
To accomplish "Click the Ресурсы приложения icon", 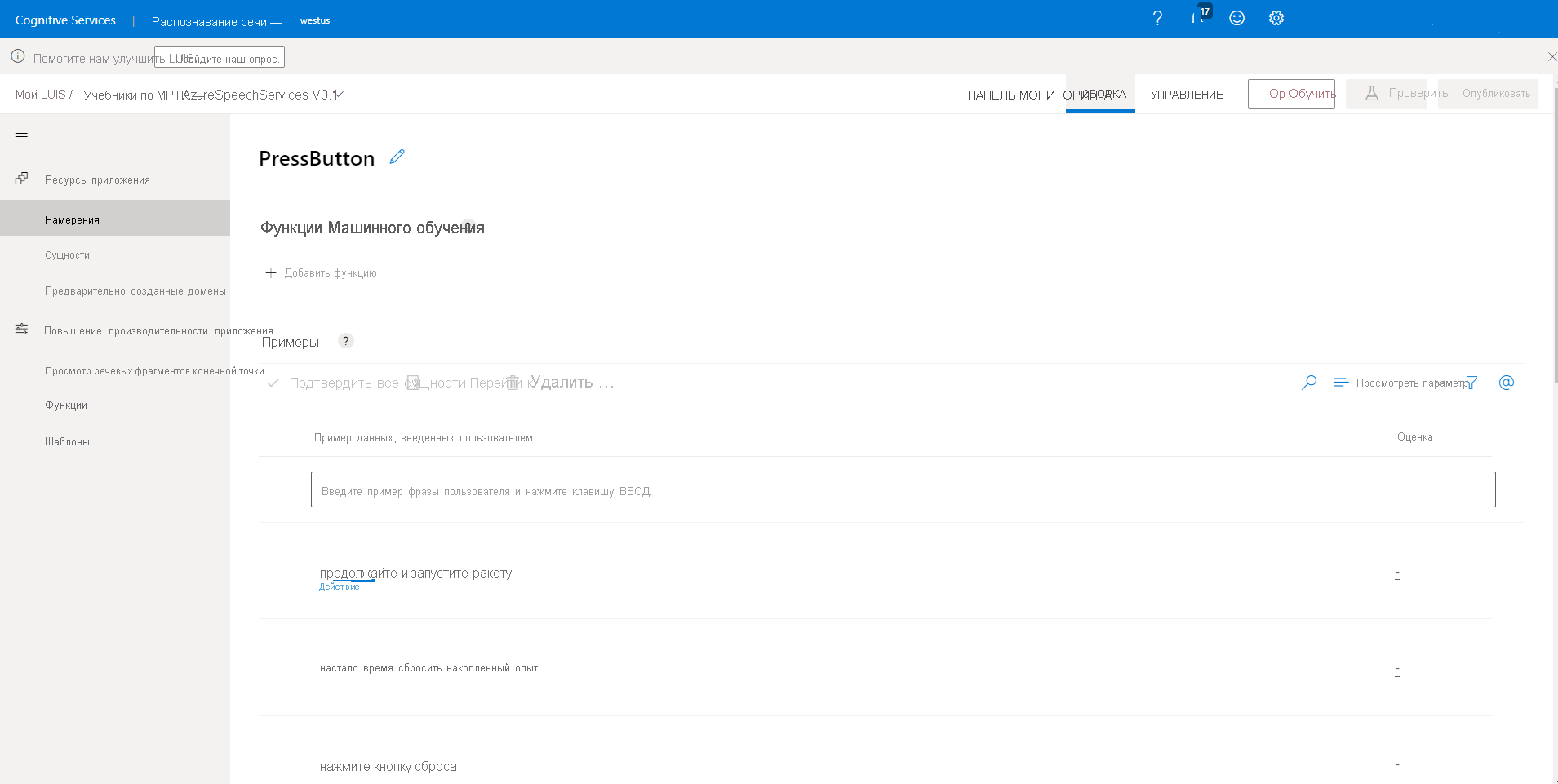I will click(22, 178).
